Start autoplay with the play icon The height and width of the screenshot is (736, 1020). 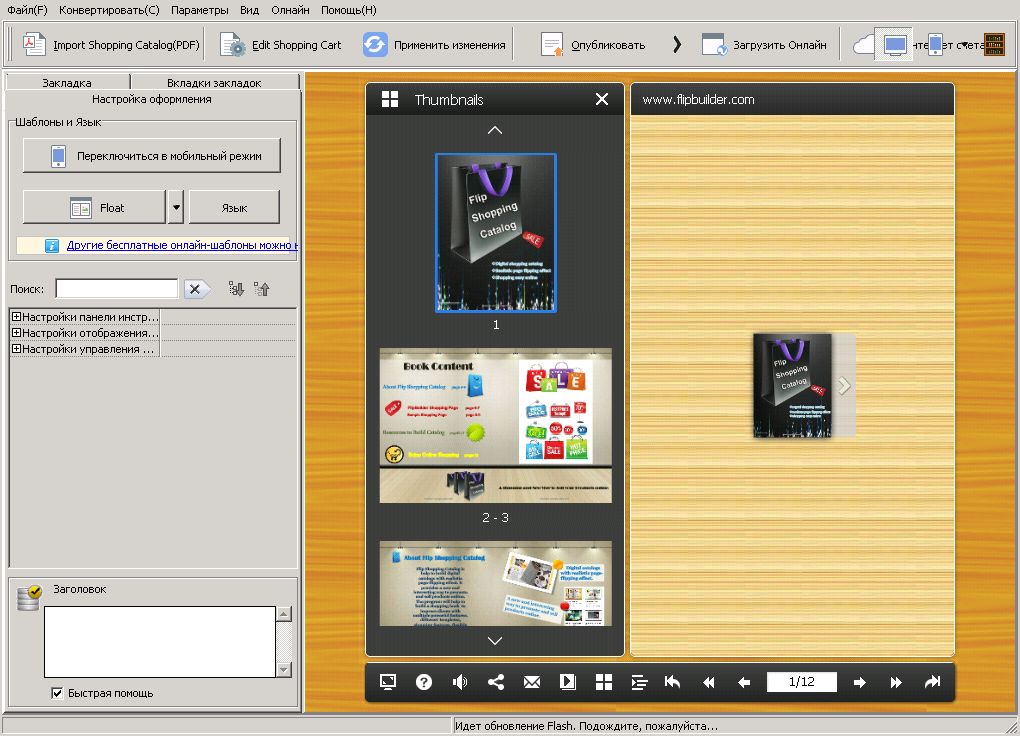568,682
